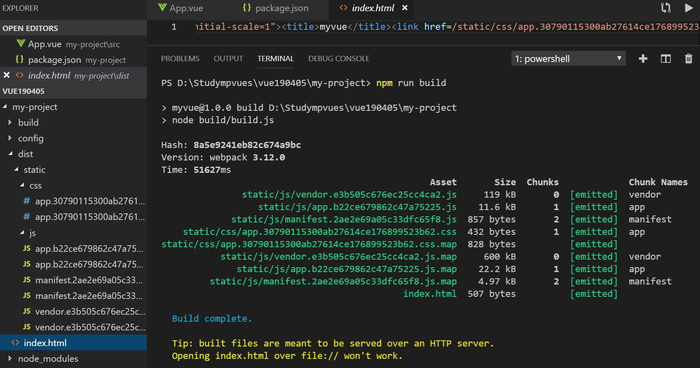Click the Vue icon beside App.vue in Open Editors
Screen dimensions: 700x368
coord(20,43)
